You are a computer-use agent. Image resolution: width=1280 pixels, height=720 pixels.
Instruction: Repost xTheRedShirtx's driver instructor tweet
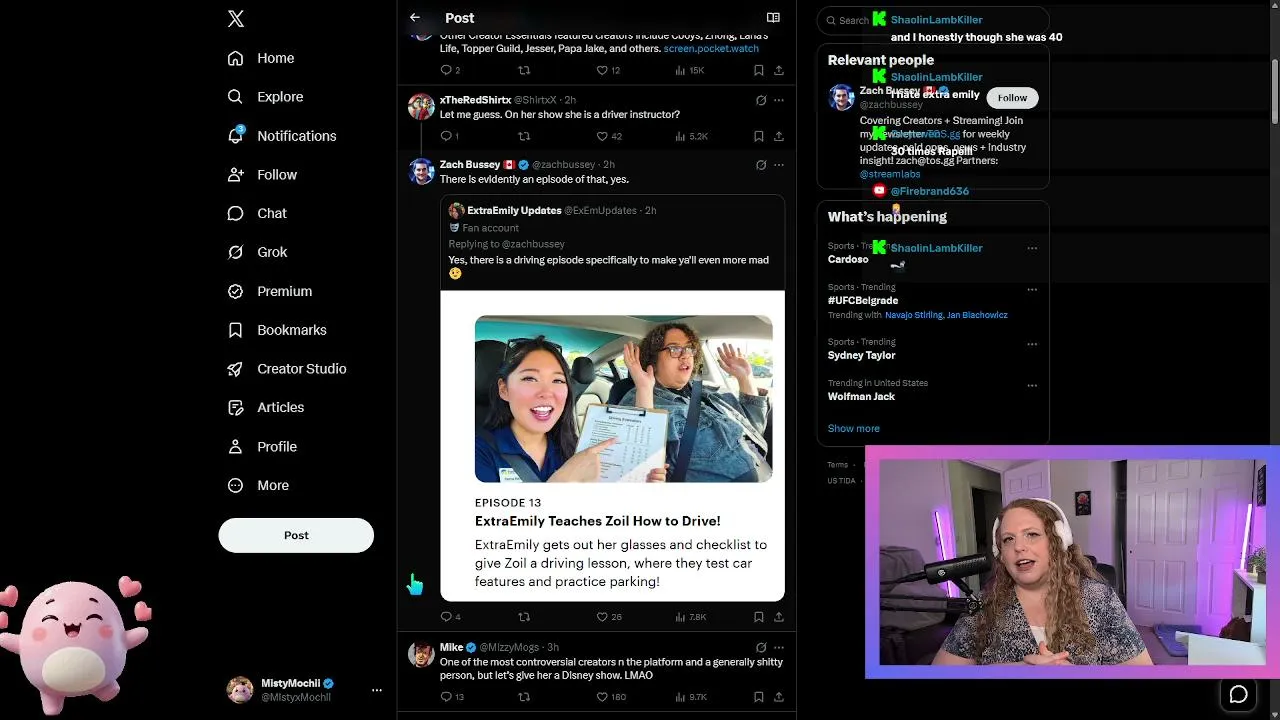(524, 136)
